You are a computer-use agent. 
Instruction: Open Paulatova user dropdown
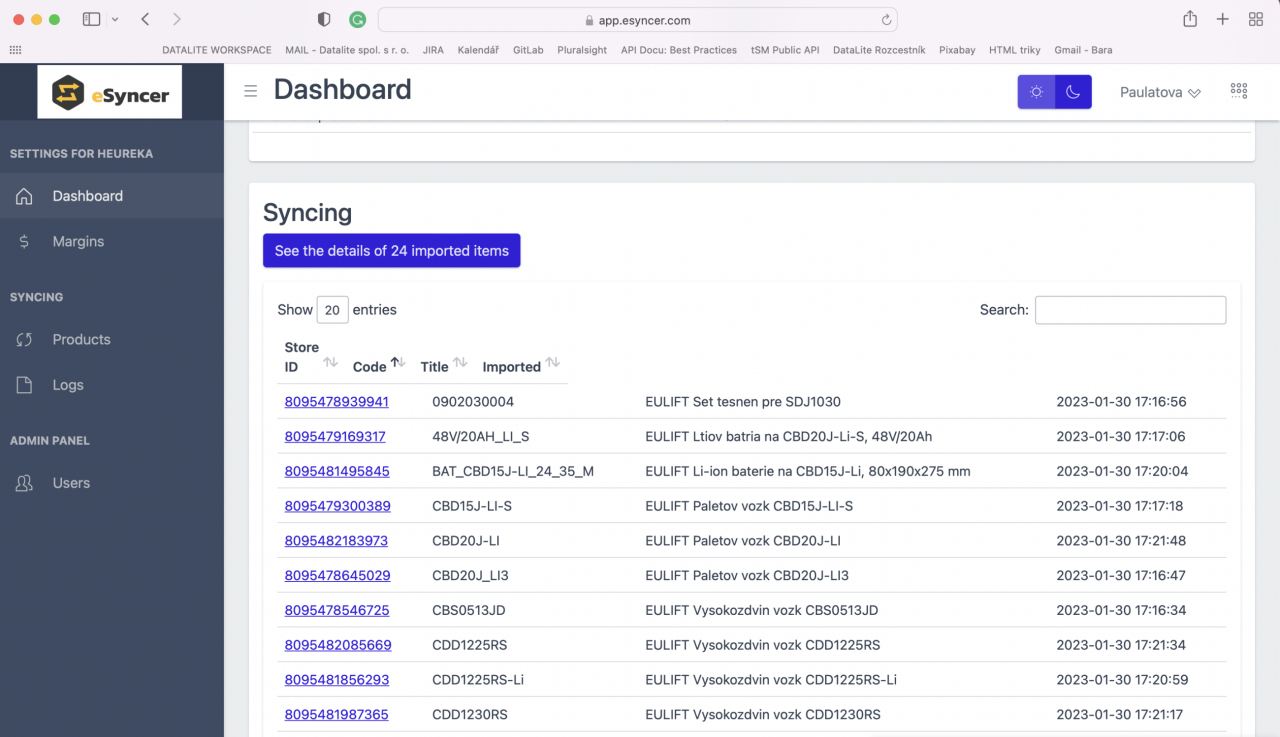[1160, 92]
